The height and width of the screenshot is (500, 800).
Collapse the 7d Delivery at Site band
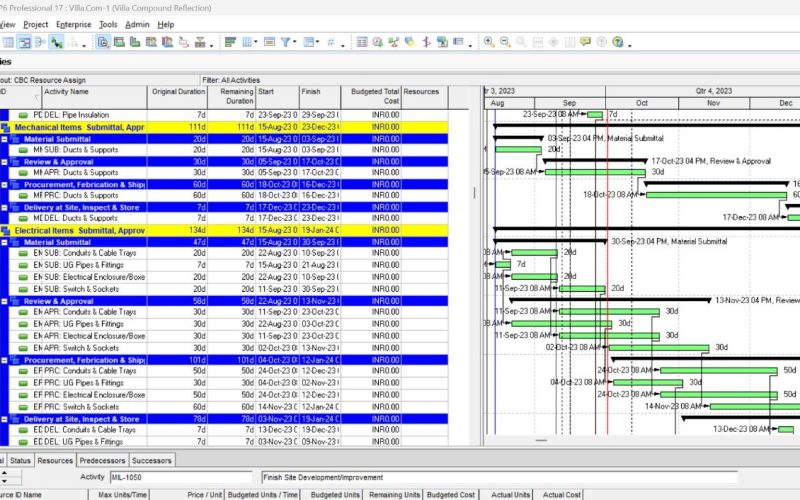4,208
